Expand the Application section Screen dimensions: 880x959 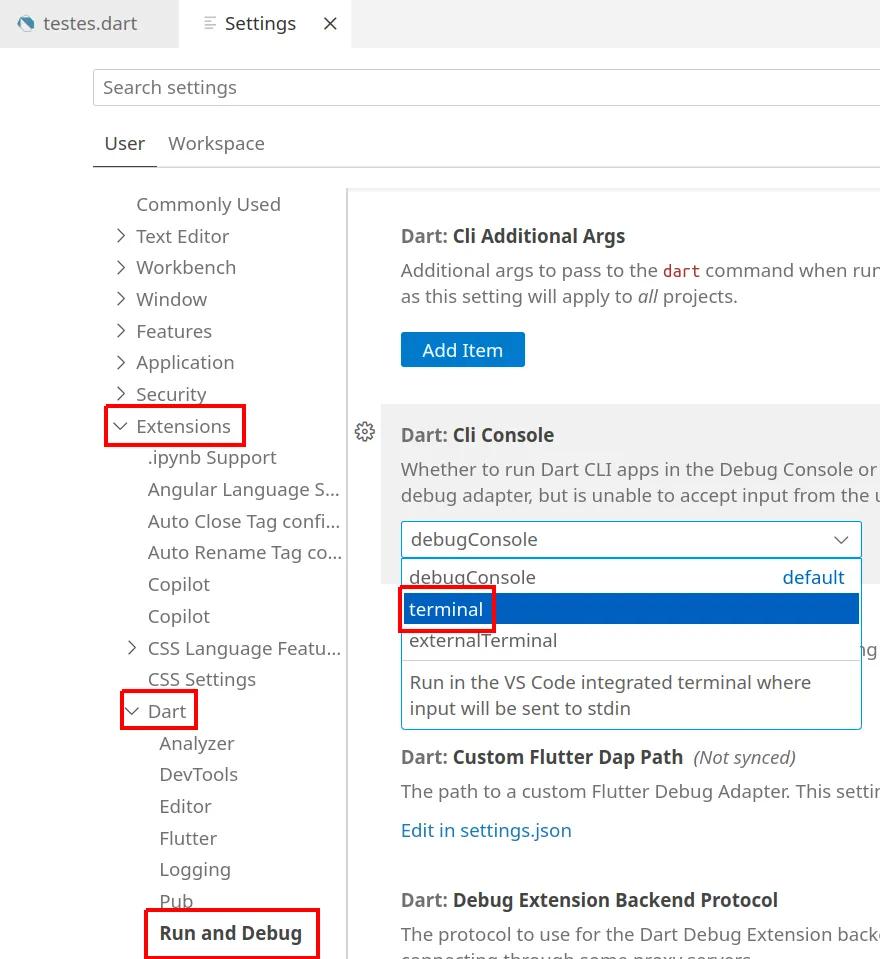[x=121, y=363]
